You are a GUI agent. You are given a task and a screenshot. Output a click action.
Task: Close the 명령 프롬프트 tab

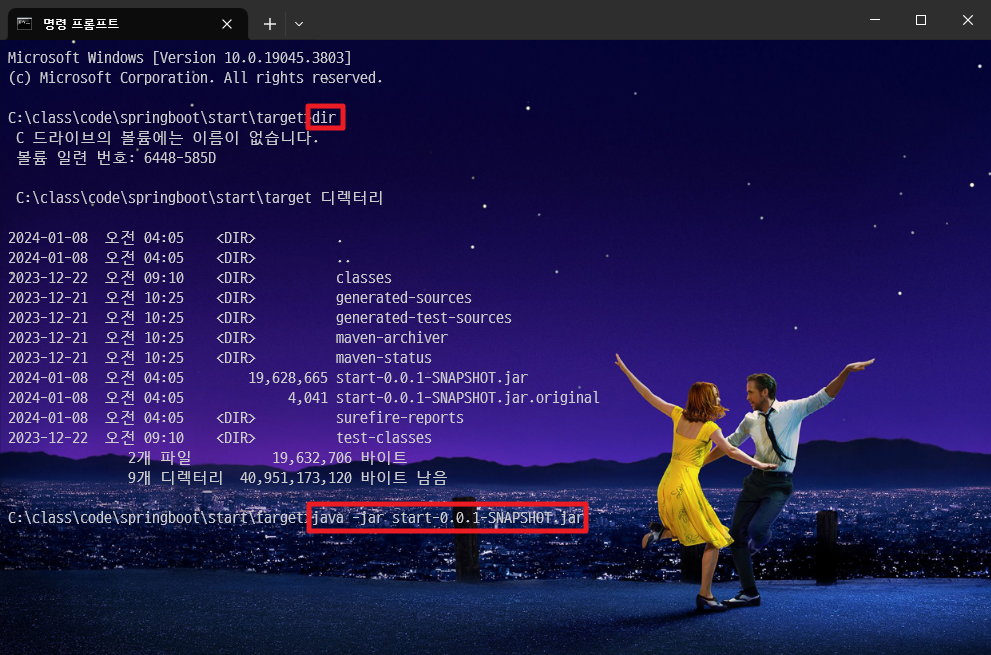pos(227,24)
